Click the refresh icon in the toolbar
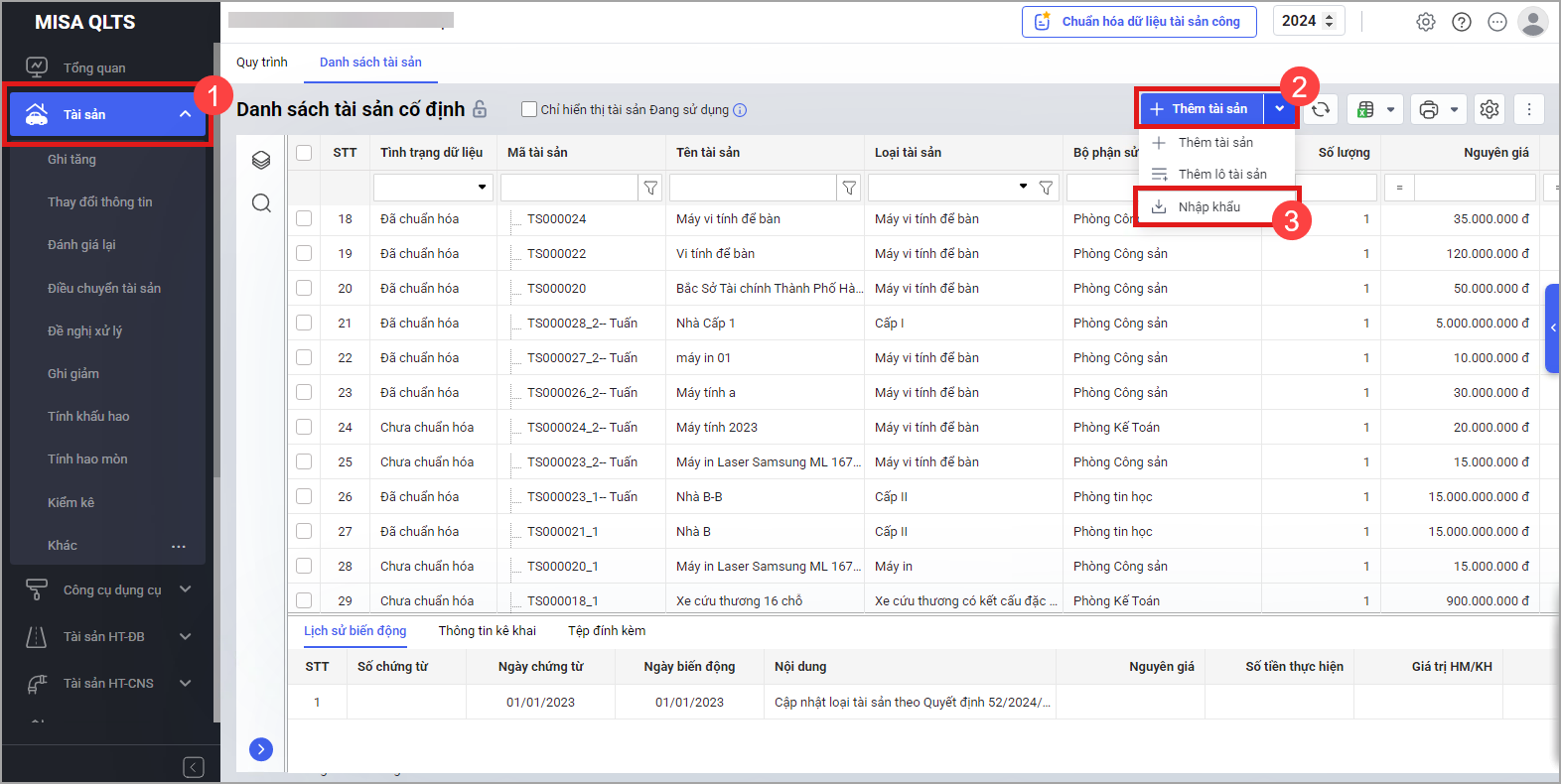This screenshot has width=1561, height=784. [1321, 109]
